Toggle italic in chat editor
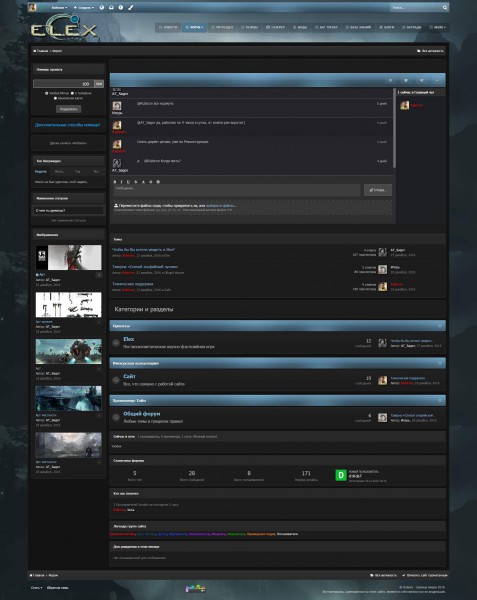 tap(122, 182)
